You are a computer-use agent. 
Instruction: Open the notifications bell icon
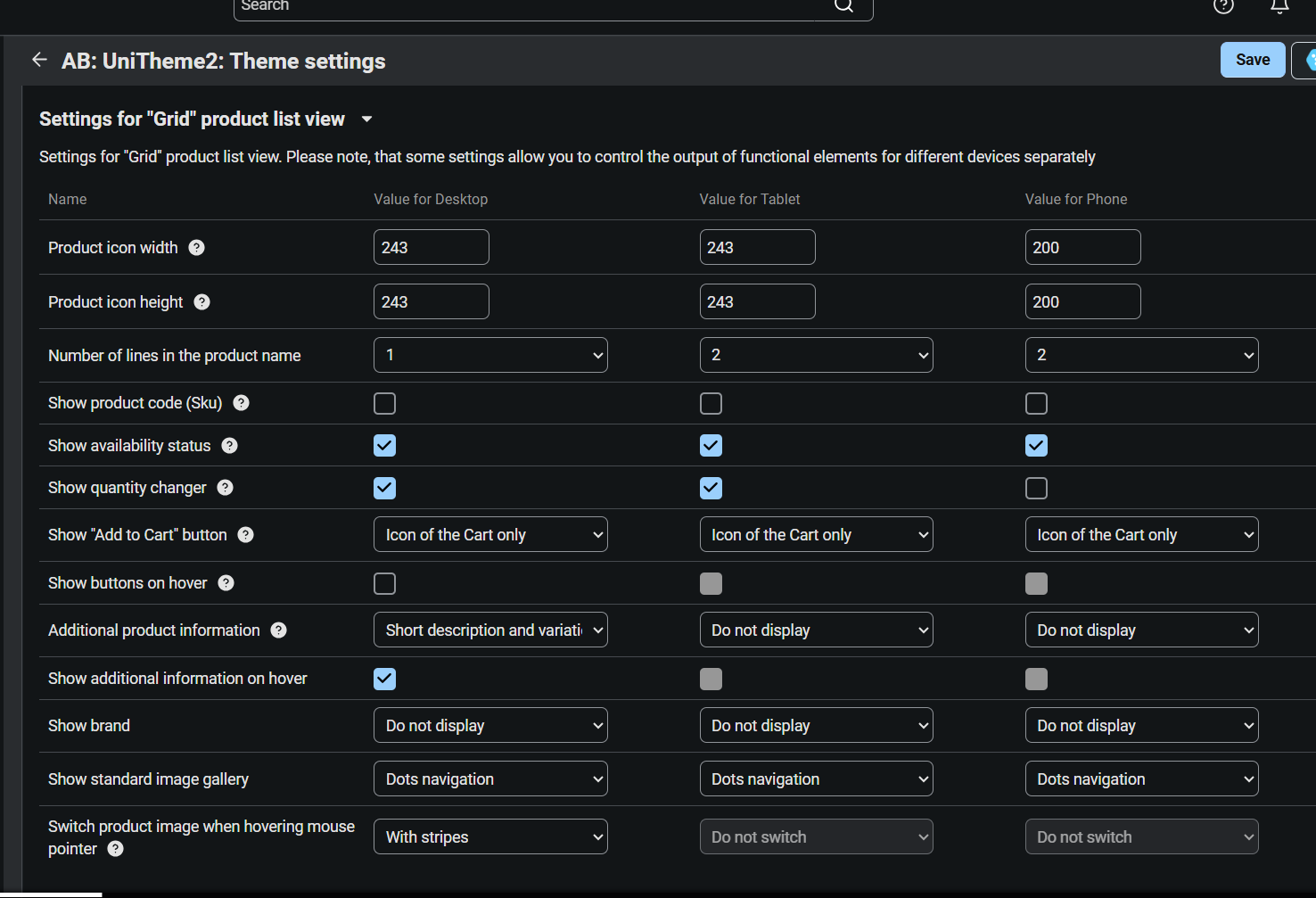[1279, 7]
